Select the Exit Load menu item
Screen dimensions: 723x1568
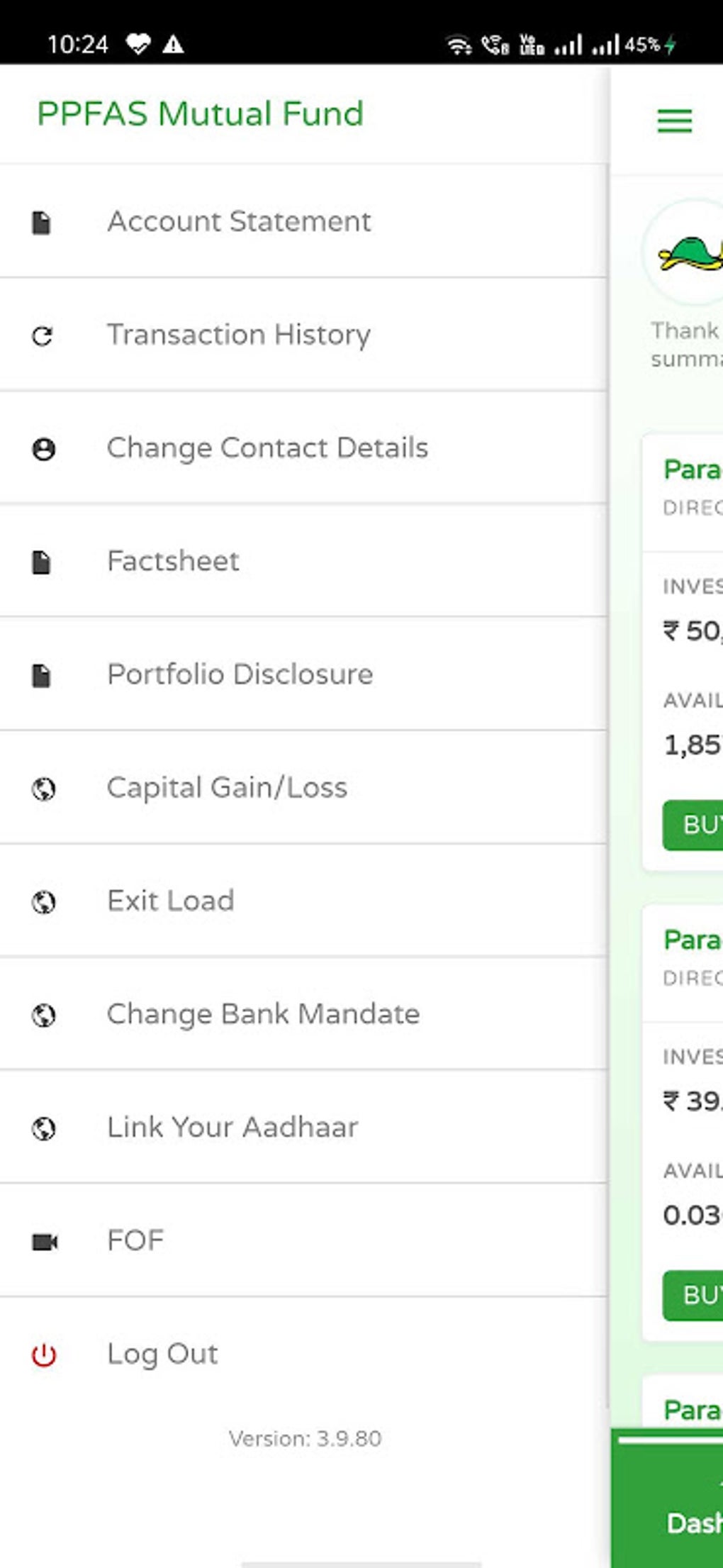tap(170, 901)
